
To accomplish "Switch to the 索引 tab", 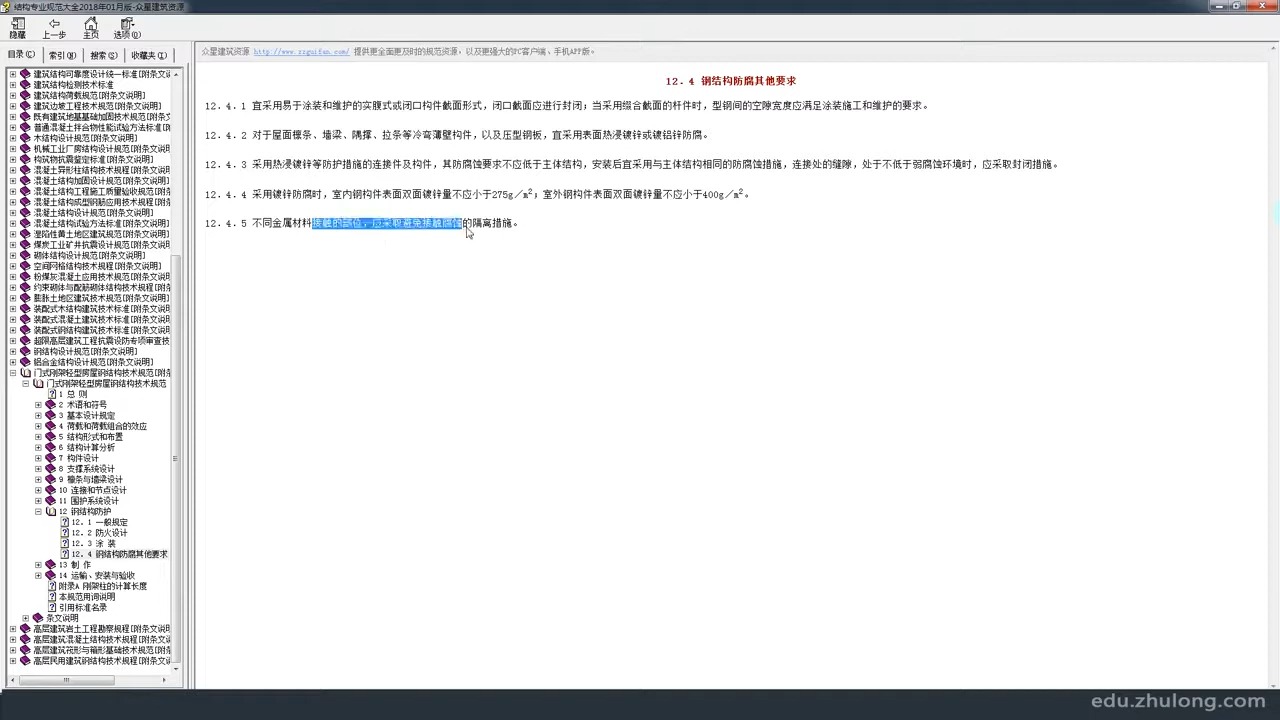I will click(60, 55).
